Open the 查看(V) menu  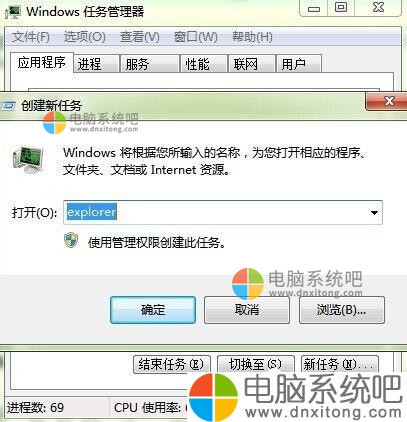140,37
